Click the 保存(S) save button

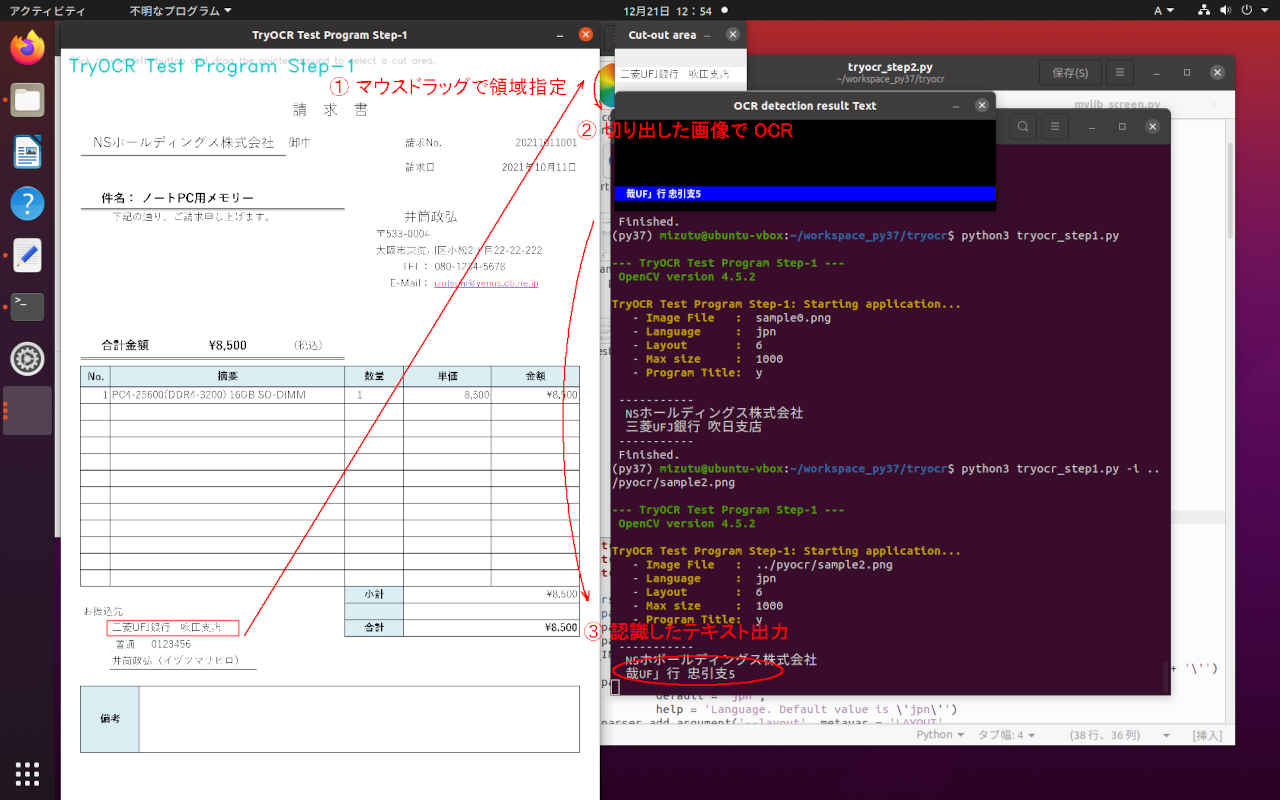coord(1070,73)
